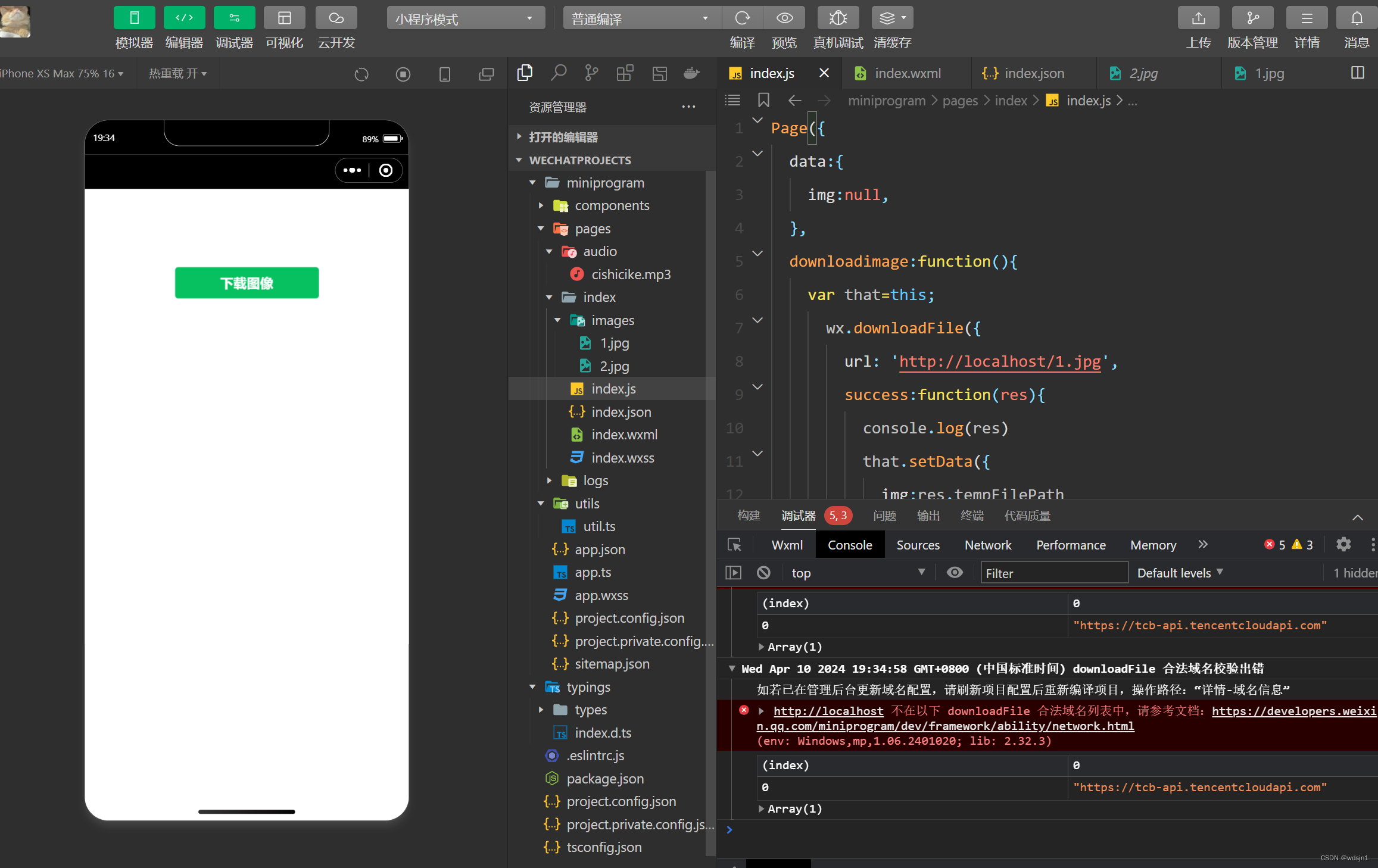Toggle the simulator (模拟器) panel button
Image resolution: width=1378 pixels, height=868 pixels.
coord(134,18)
